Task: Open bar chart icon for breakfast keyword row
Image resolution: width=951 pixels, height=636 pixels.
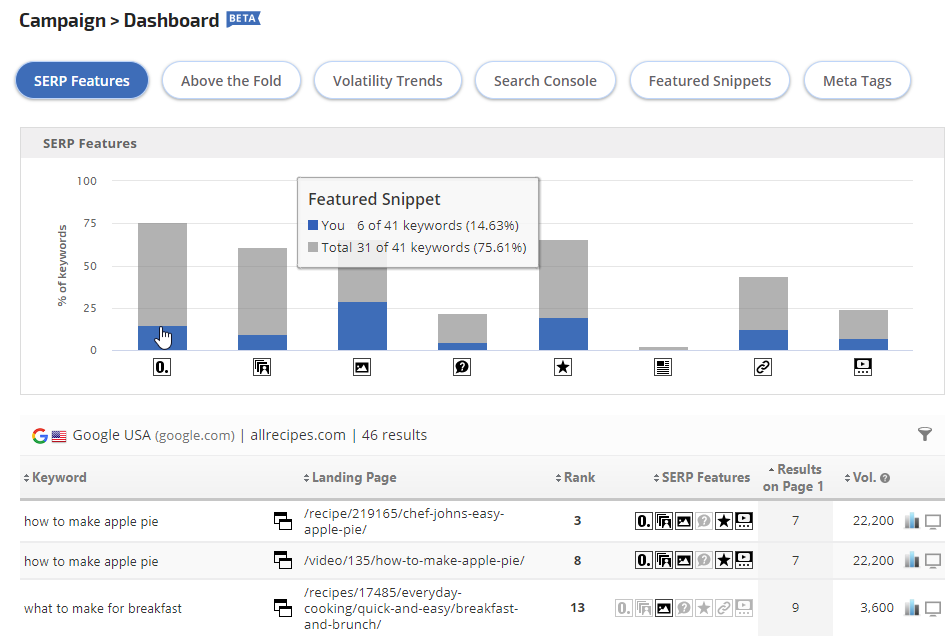Action: click(911, 608)
